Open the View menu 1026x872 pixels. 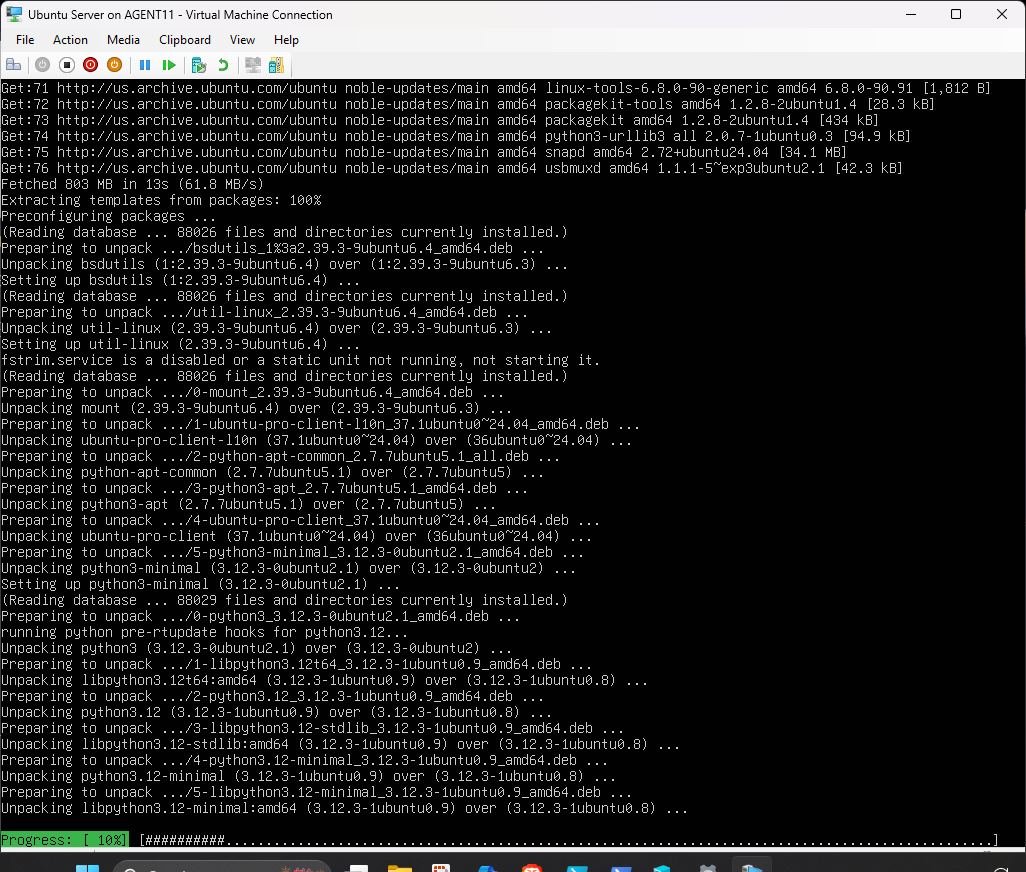pyautogui.click(x=242, y=40)
